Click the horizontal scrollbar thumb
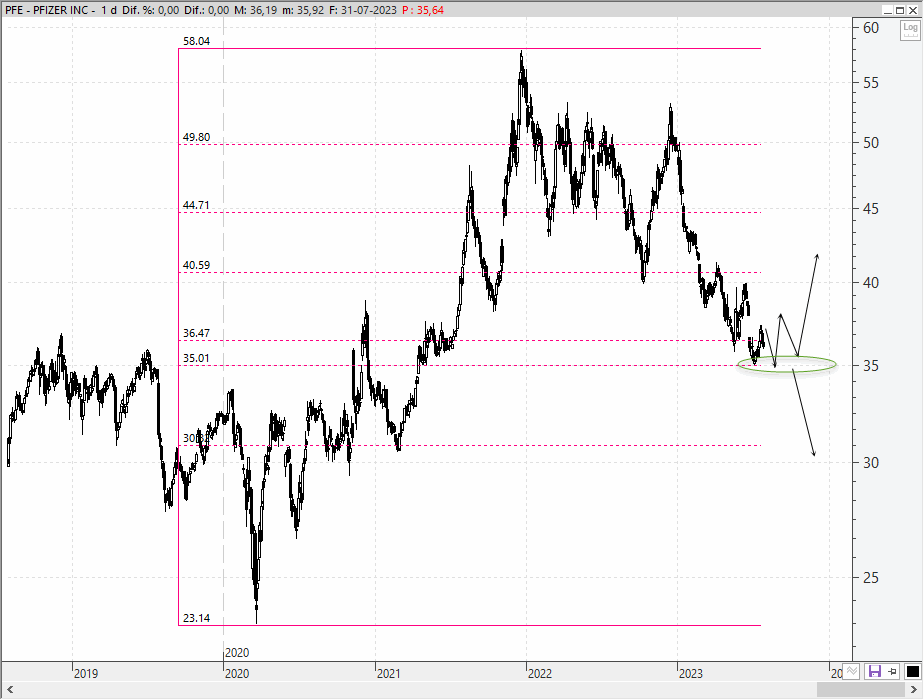 [x=860, y=689]
